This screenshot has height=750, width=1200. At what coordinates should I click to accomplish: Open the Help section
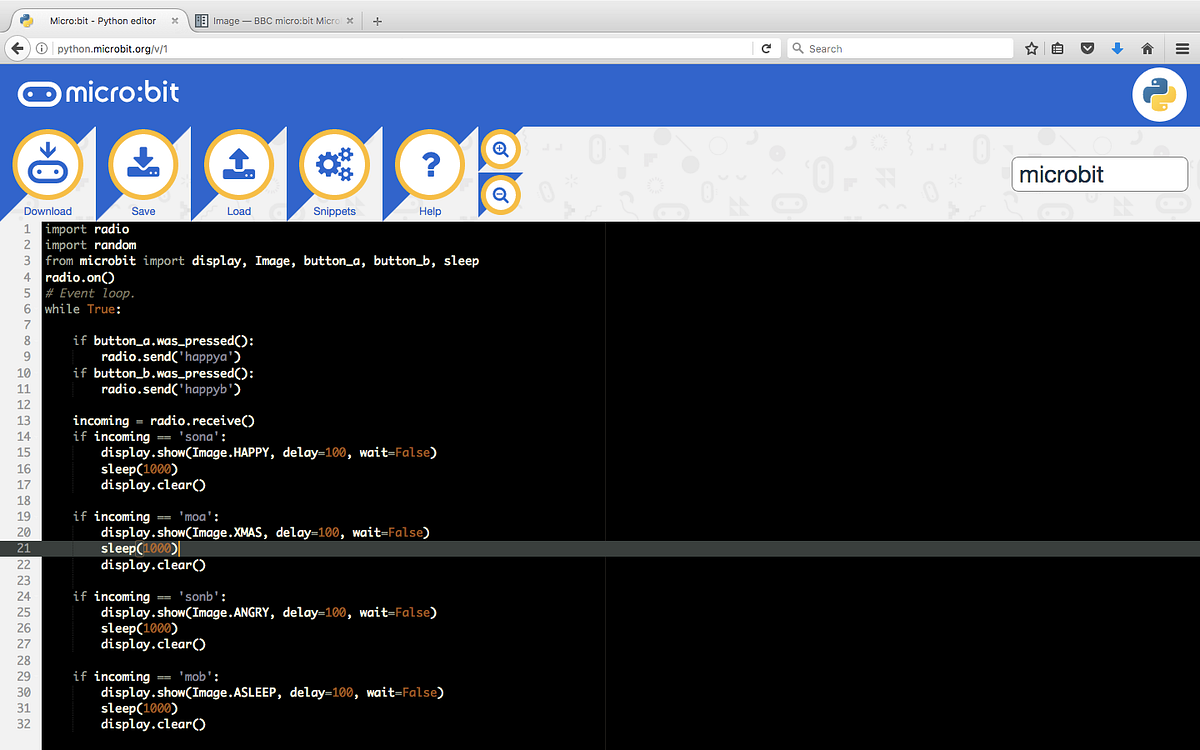pyautogui.click(x=430, y=163)
